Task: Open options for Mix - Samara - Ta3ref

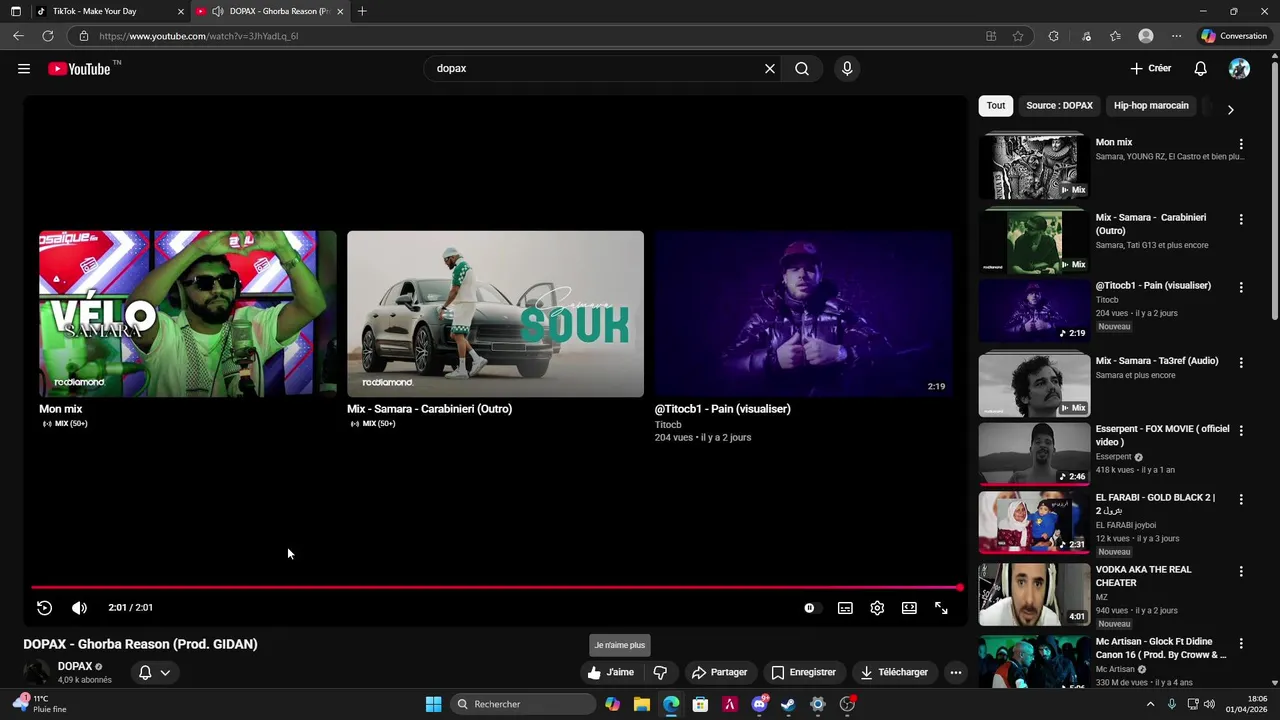Action: (x=1241, y=362)
